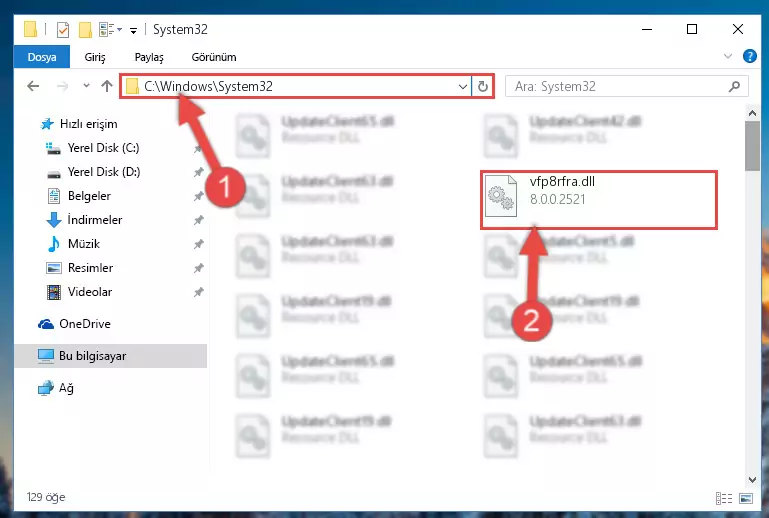Maximize the System32 window
The image size is (769, 518).
pos(692,29)
